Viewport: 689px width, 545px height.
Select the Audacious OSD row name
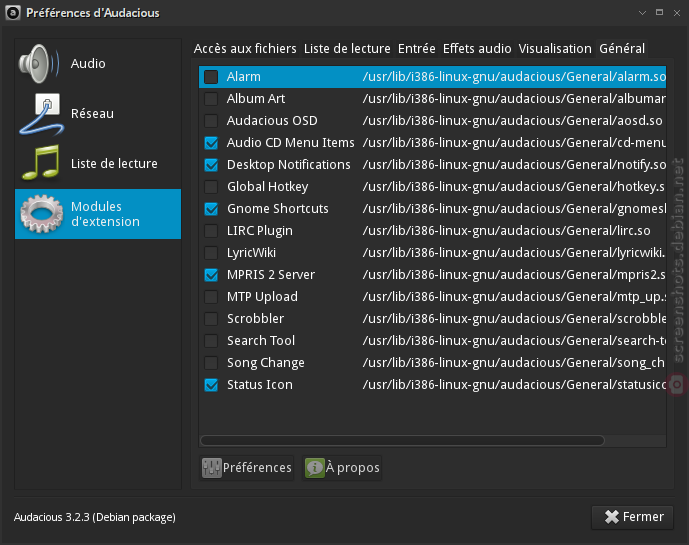(x=272, y=121)
